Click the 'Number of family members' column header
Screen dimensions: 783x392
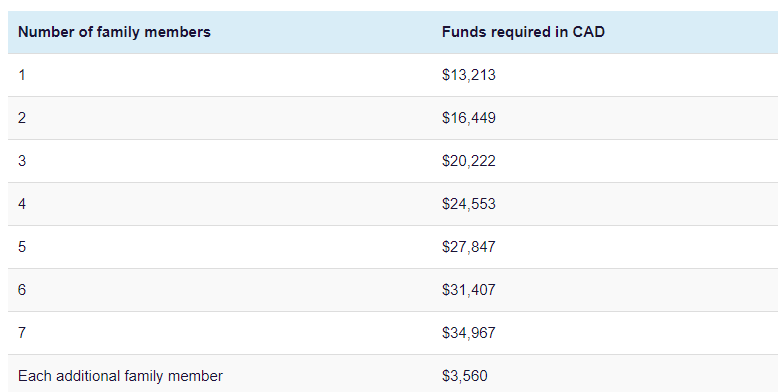click(x=114, y=32)
